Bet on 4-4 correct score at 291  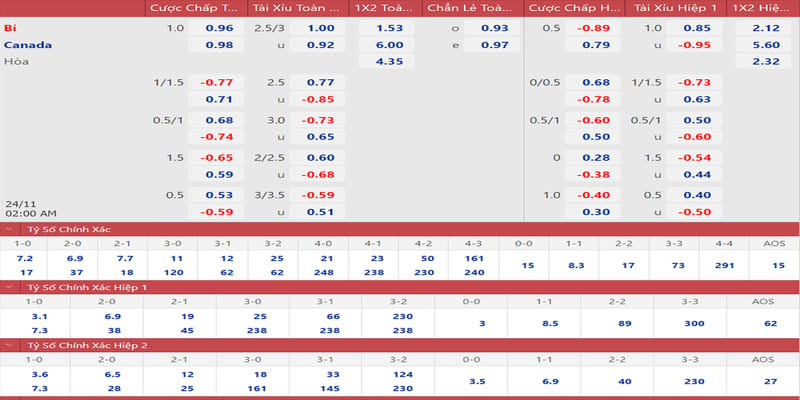[x=725, y=264]
